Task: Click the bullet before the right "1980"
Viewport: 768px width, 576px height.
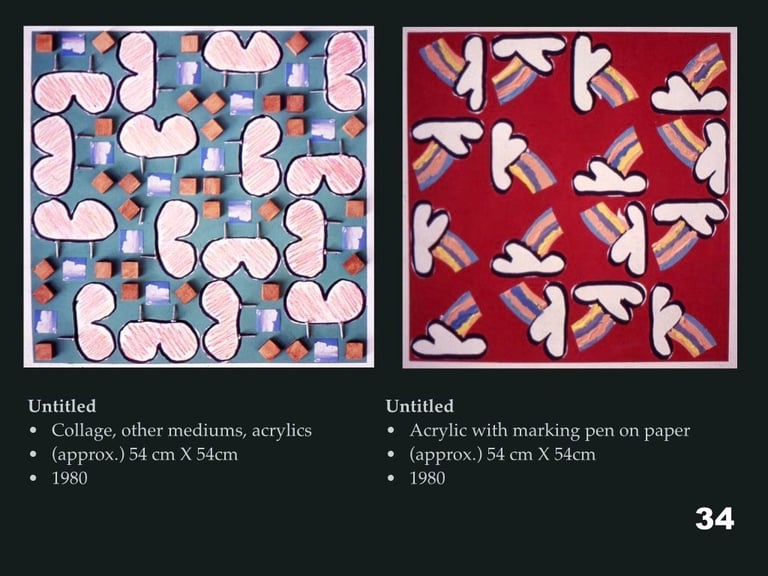Action: pyautogui.click(x=390, y=478)
